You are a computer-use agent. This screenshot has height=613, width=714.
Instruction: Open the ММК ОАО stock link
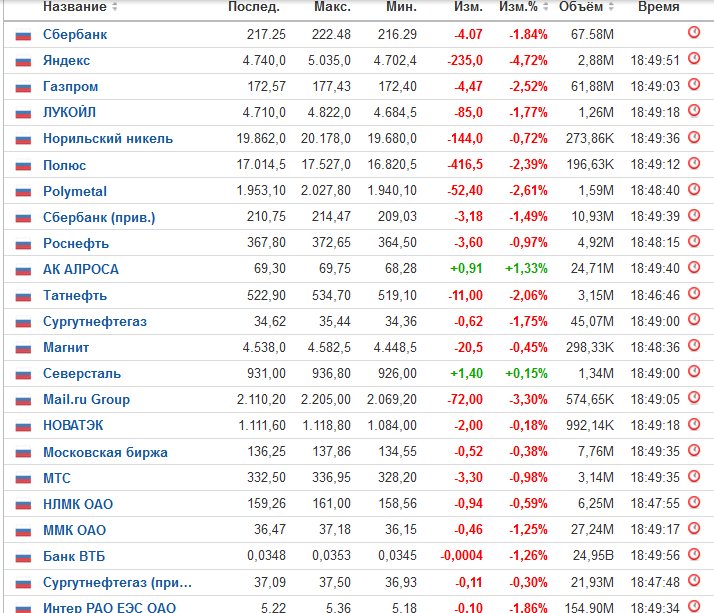pyautogui.click(x=75, y=530)
